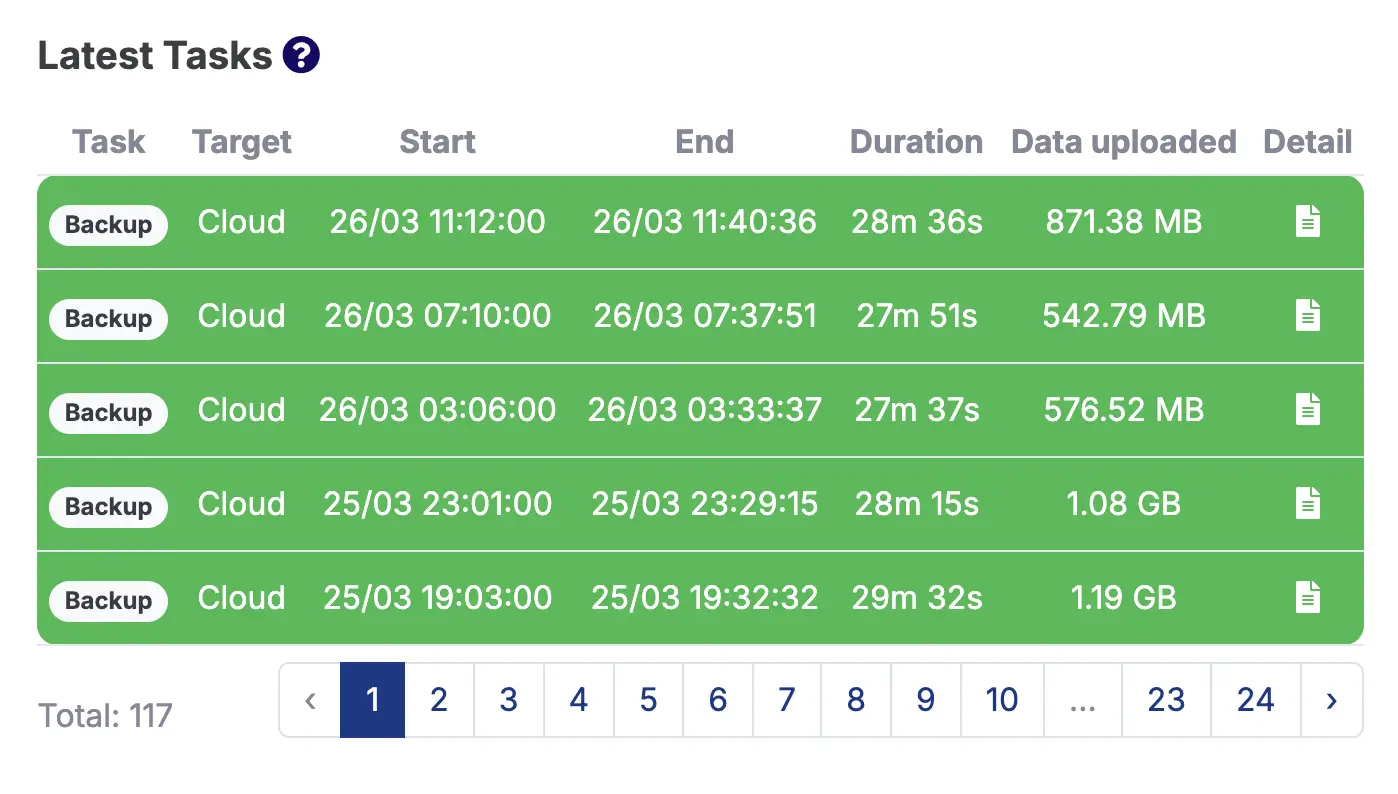Open detail document for 26/03 11:12:00 backup
Viewport: 1398px width, 794px height.
coord(1308,221)
